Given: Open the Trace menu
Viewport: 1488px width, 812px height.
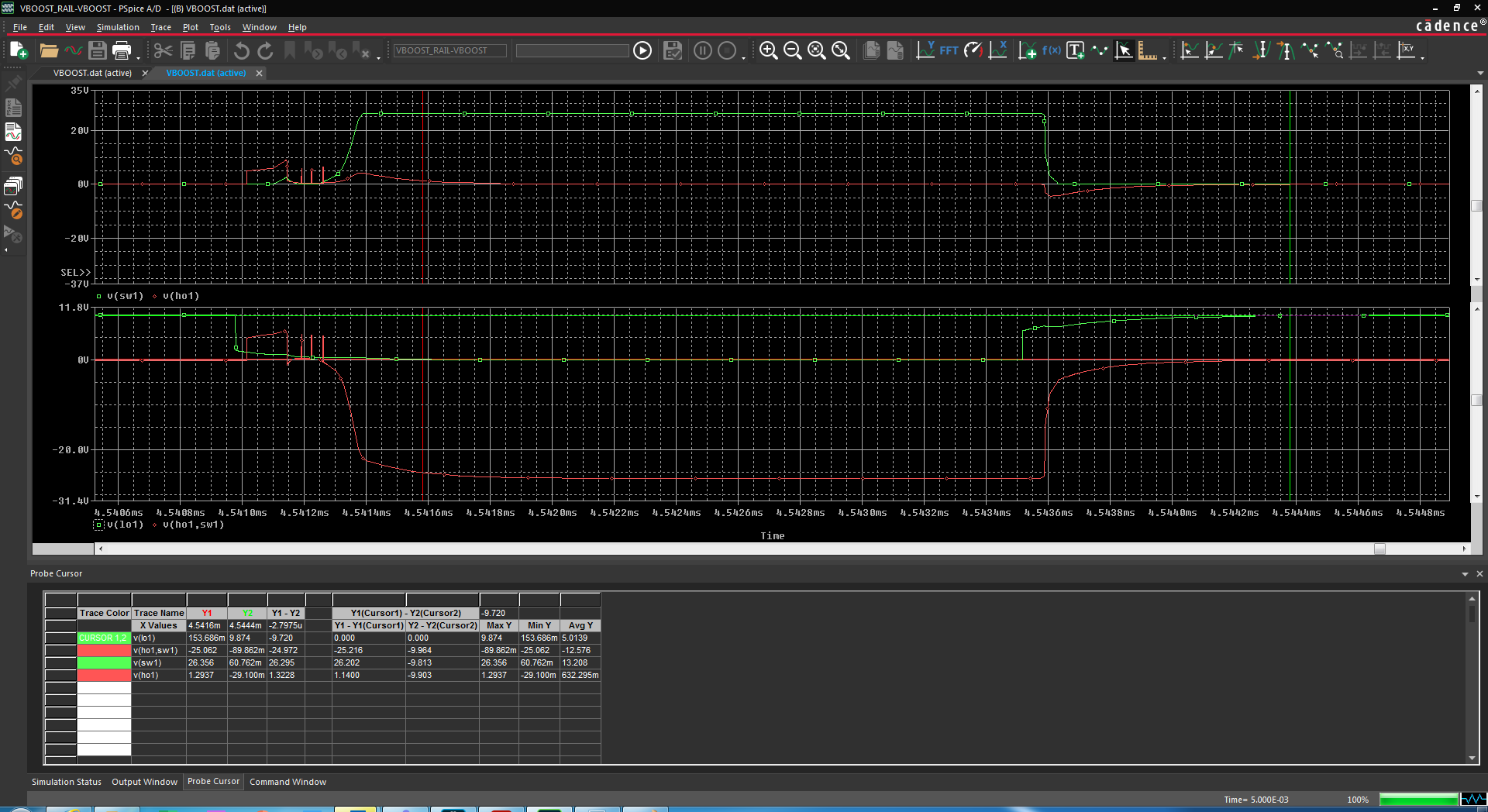Looking at the screenshot, I should click(x=160, y=27).
